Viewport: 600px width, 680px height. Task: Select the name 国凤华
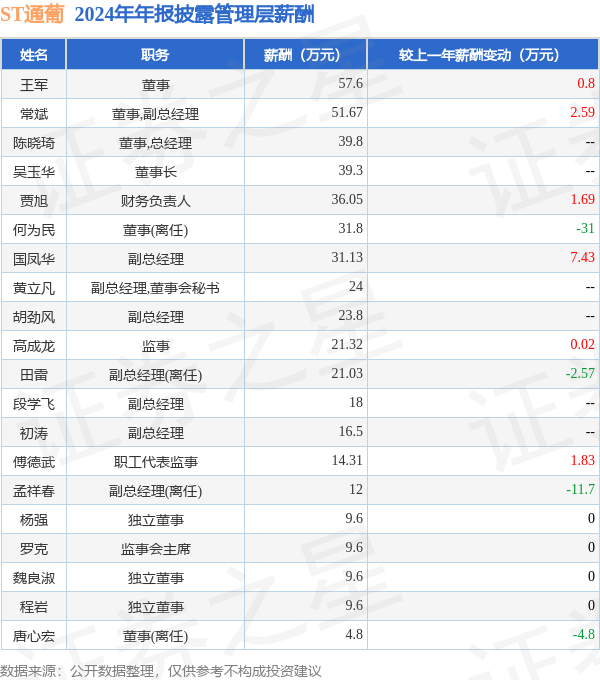point(34,259)
